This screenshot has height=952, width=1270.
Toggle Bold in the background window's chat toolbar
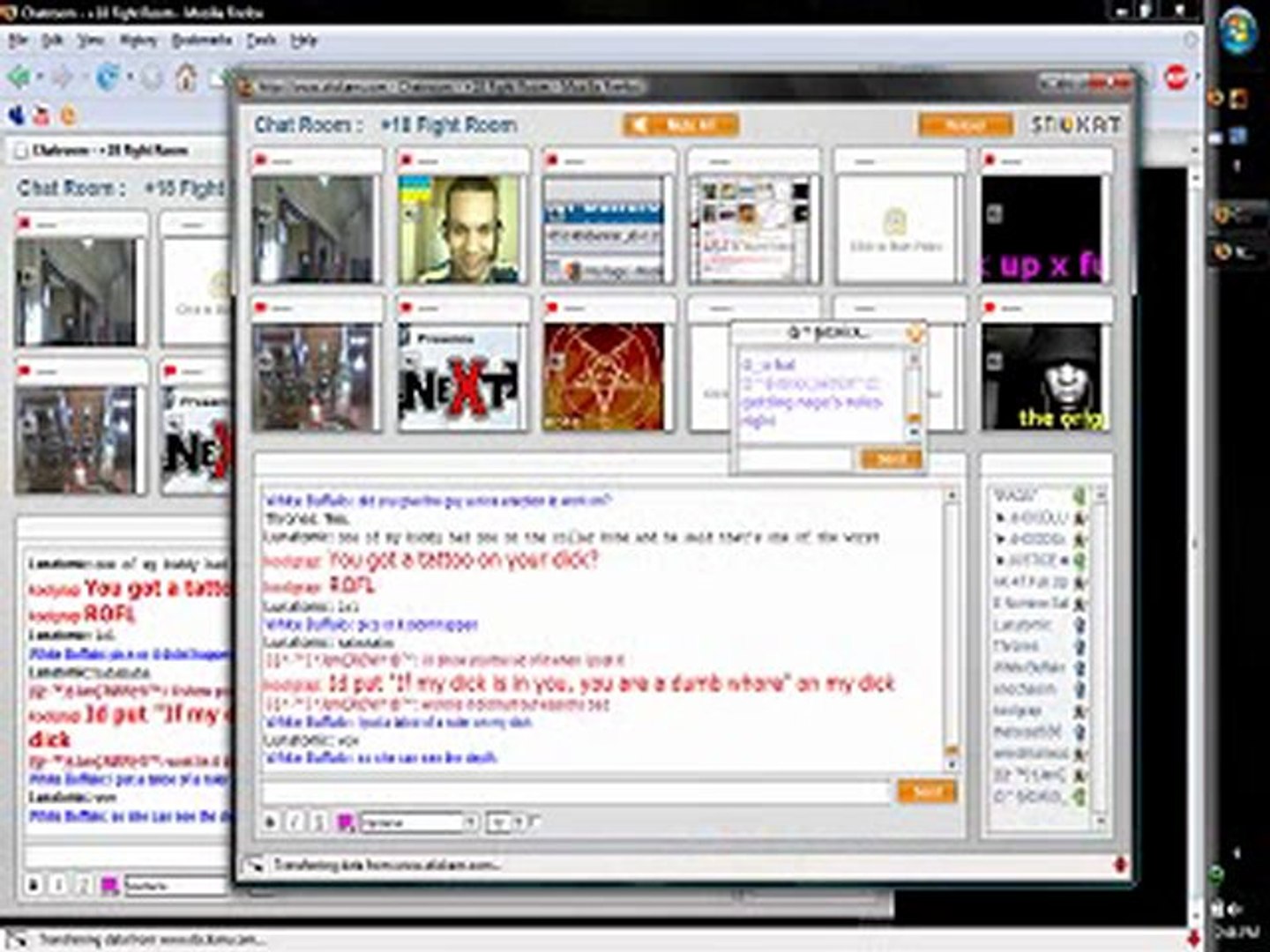(x=34, y=884)
